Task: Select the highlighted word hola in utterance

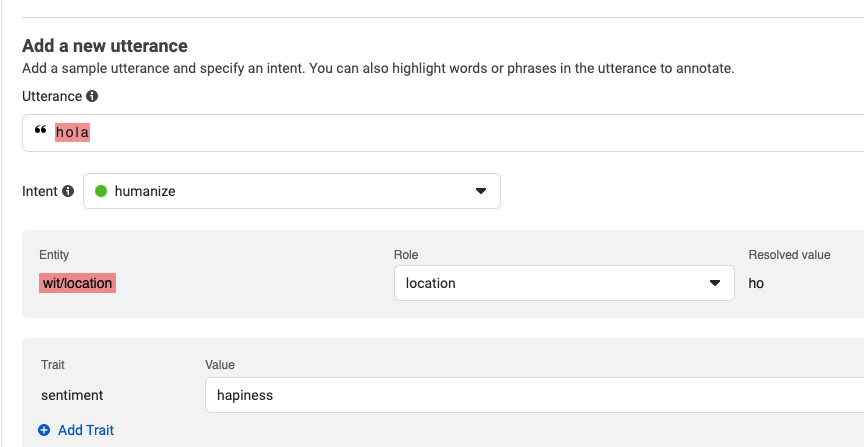Action: coord(72,133)
